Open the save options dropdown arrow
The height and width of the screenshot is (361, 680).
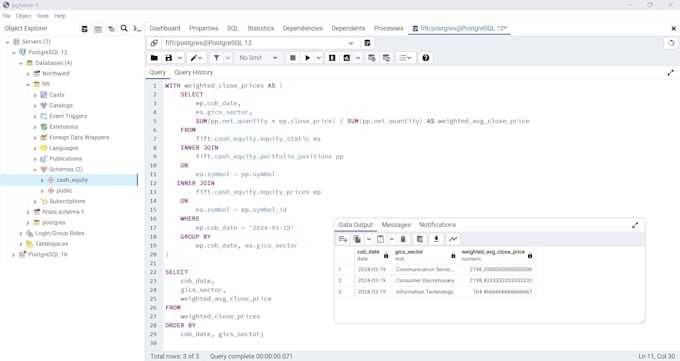[180, 58]
